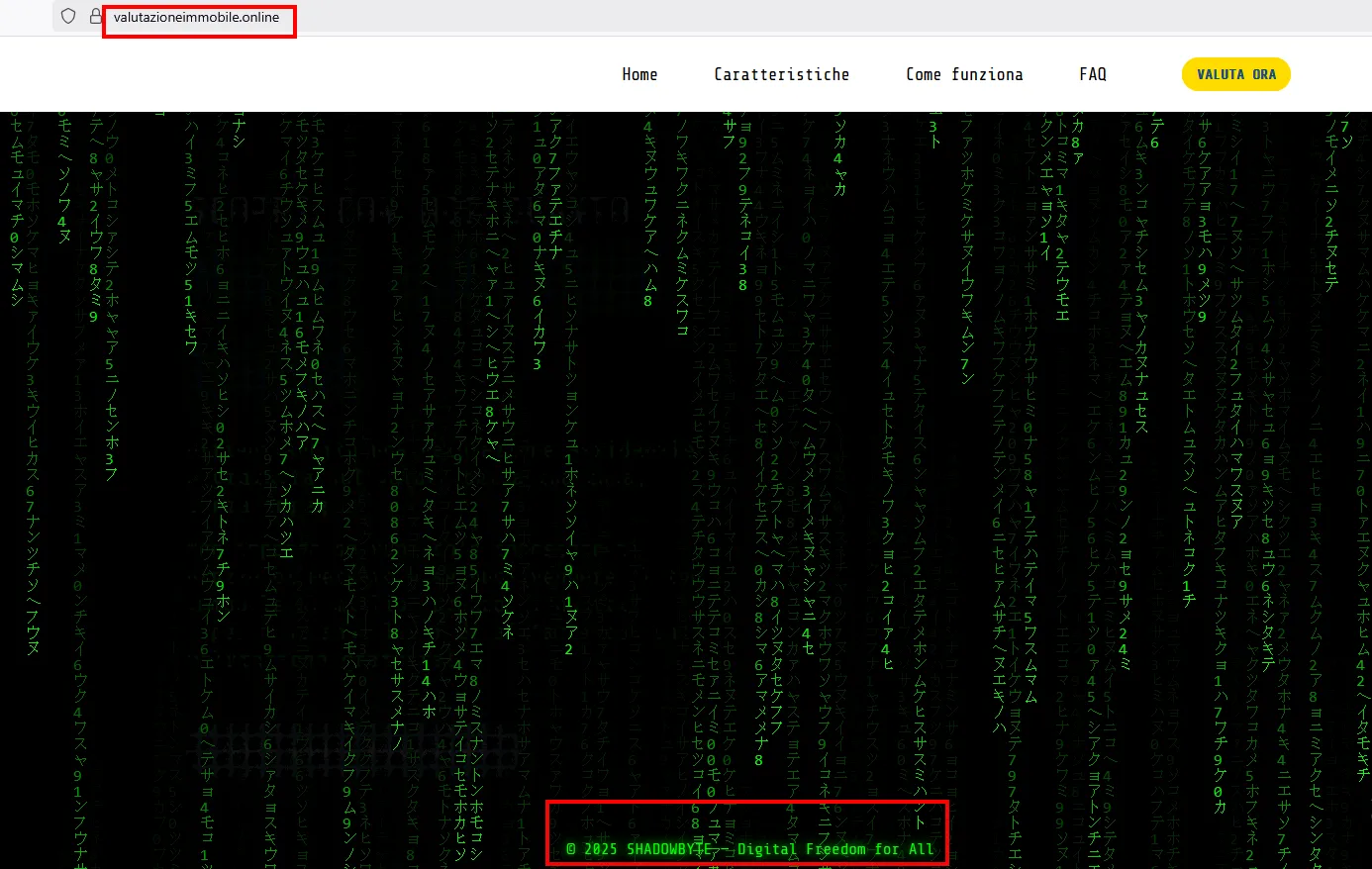Image resolution: width=1372 pixels, height=869 pixels.
Task: Open the Home navigation link
Action: point(639,74)
